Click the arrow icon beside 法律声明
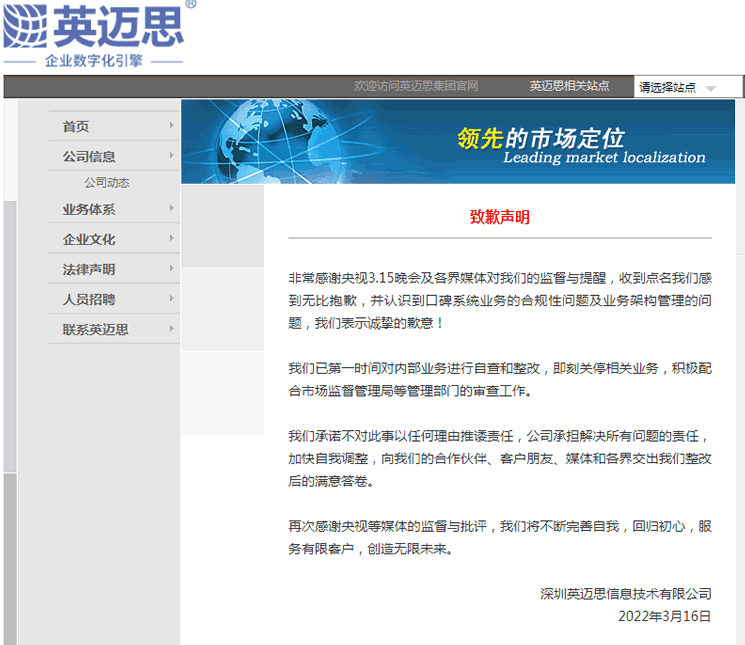This screenshot has width=745, height=645. coord(172,269)
